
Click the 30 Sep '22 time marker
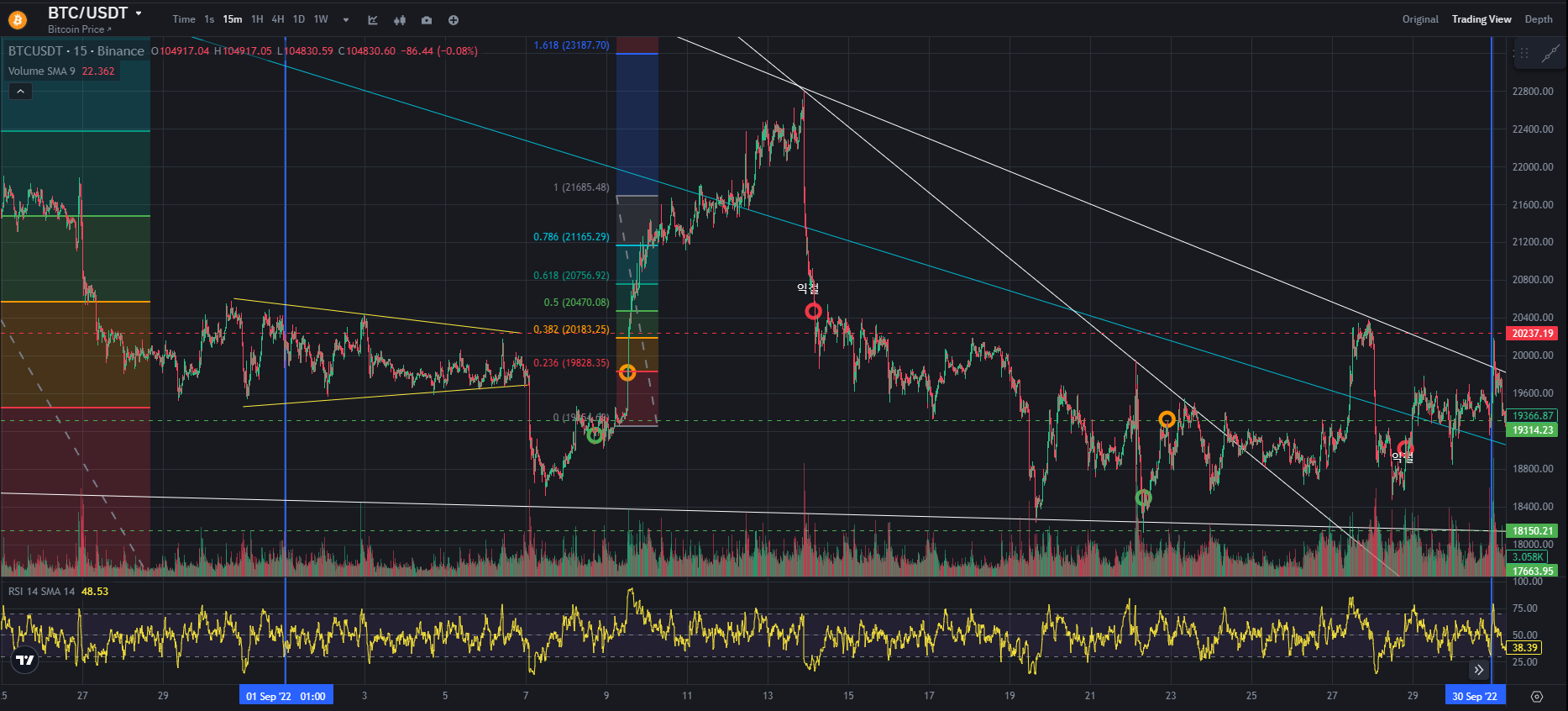(1475, 696)
